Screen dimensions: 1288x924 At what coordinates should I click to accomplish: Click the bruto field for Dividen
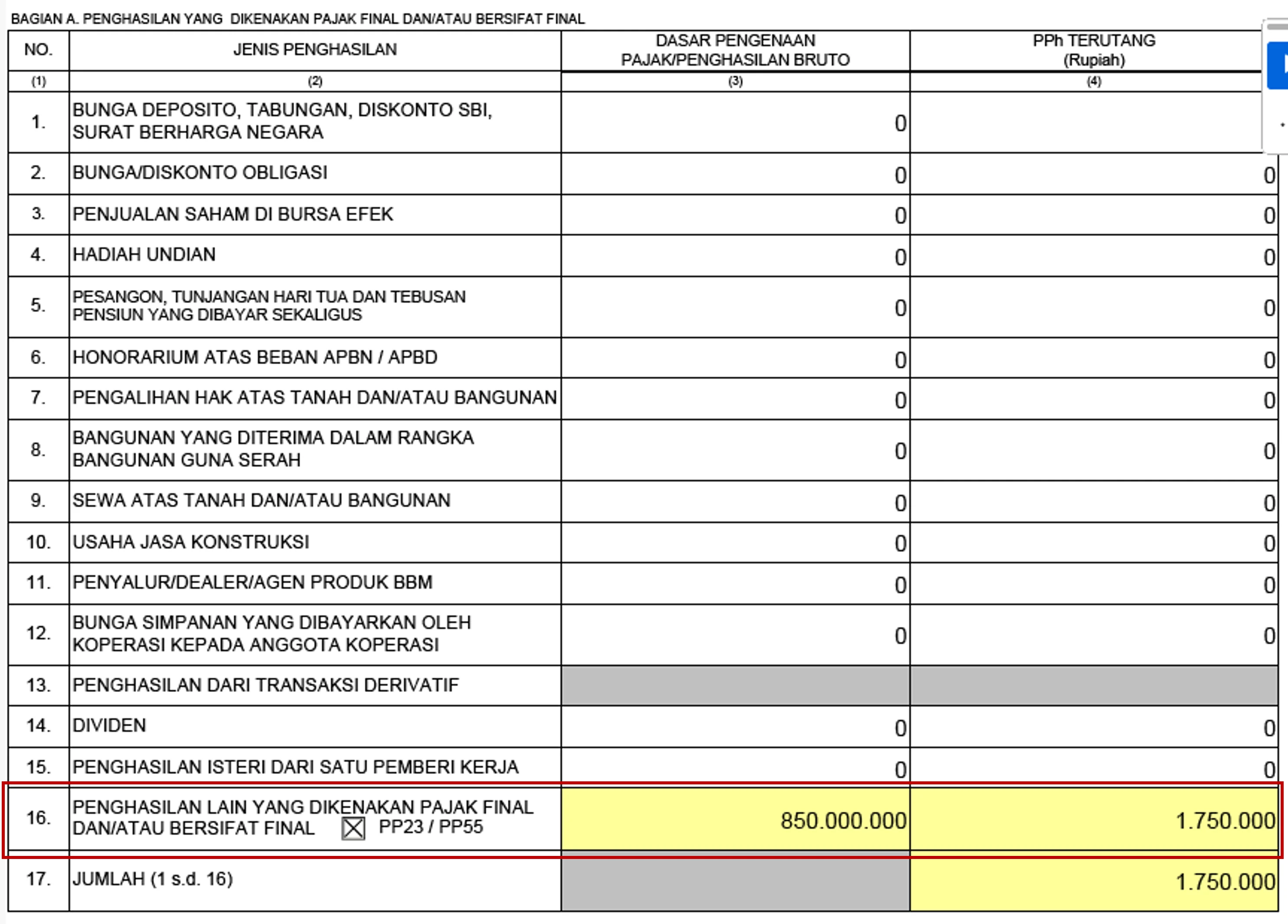pyautogui.click(x=736, y=727)
